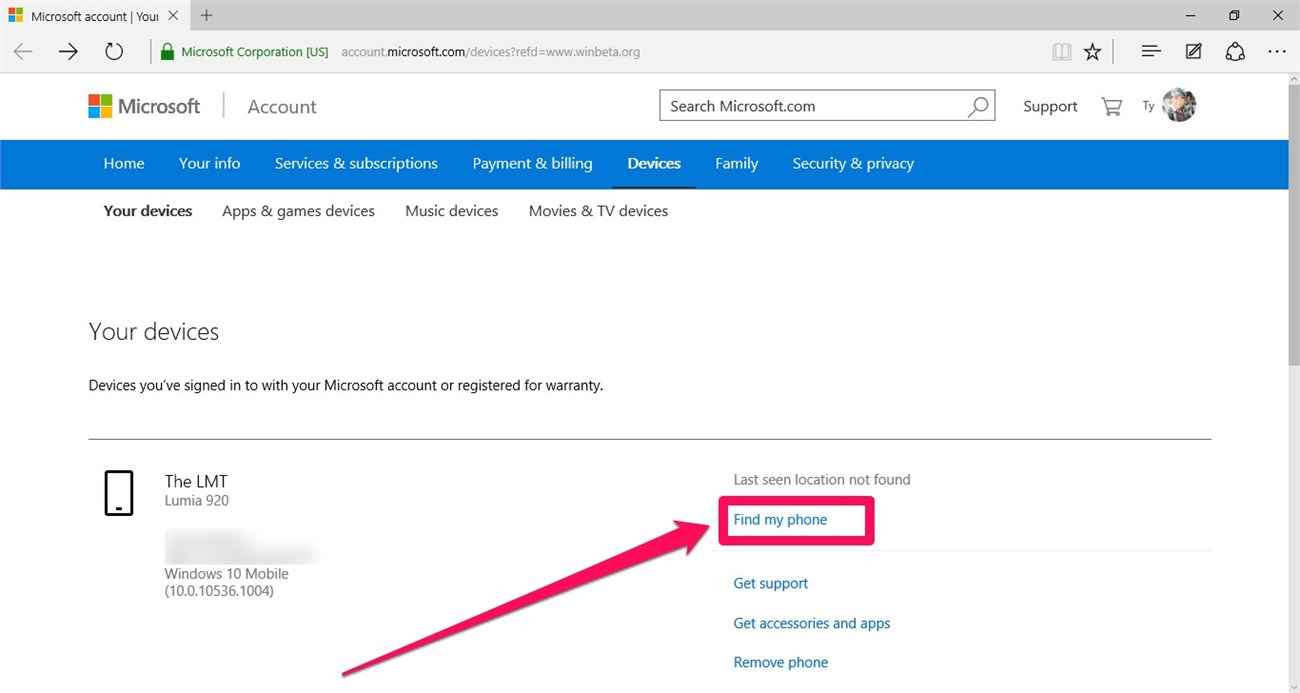Make a Web Note icon

1193,51
